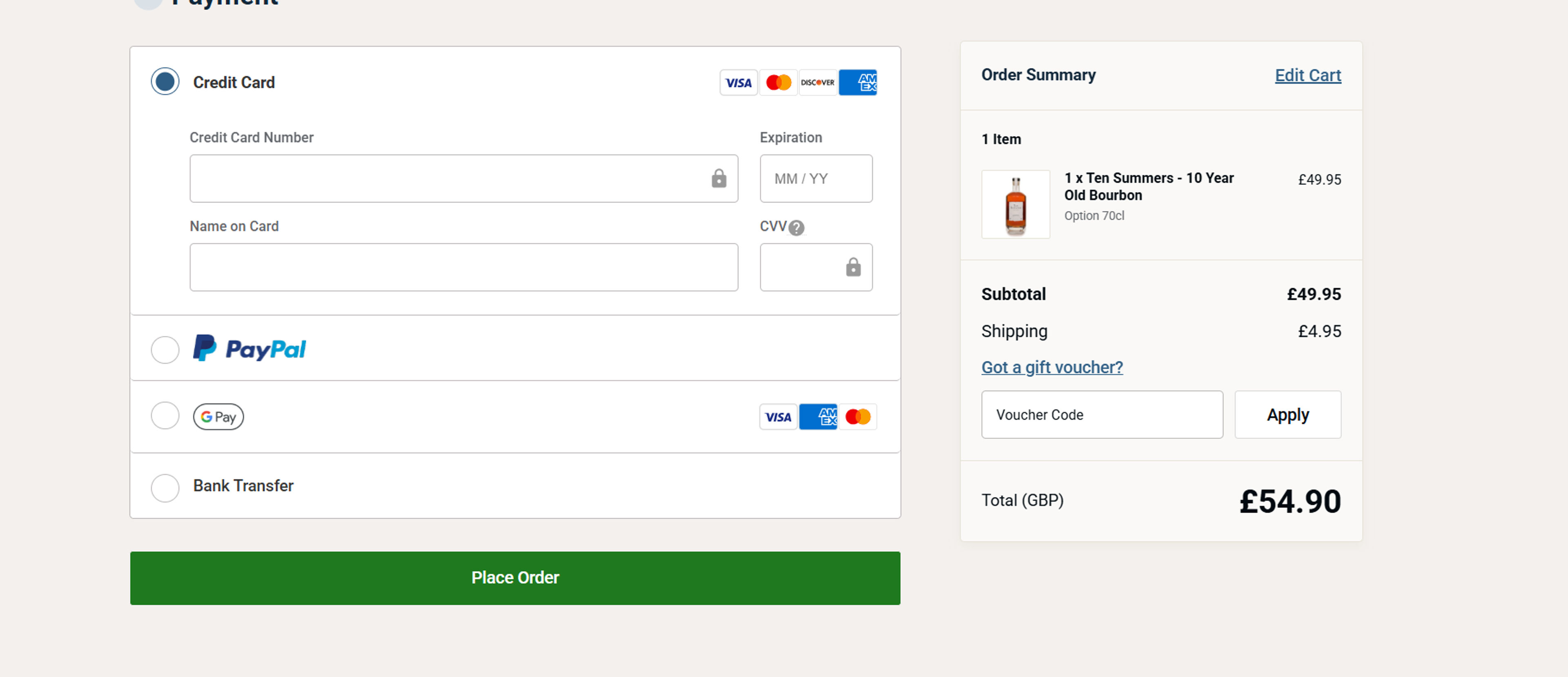
Task: Click the Subtotal £49.95 value
Action: point(1314,294)
